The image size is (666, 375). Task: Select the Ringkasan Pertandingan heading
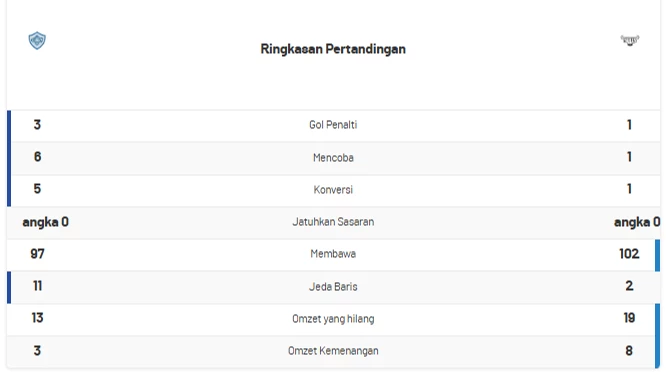point(333,49)
